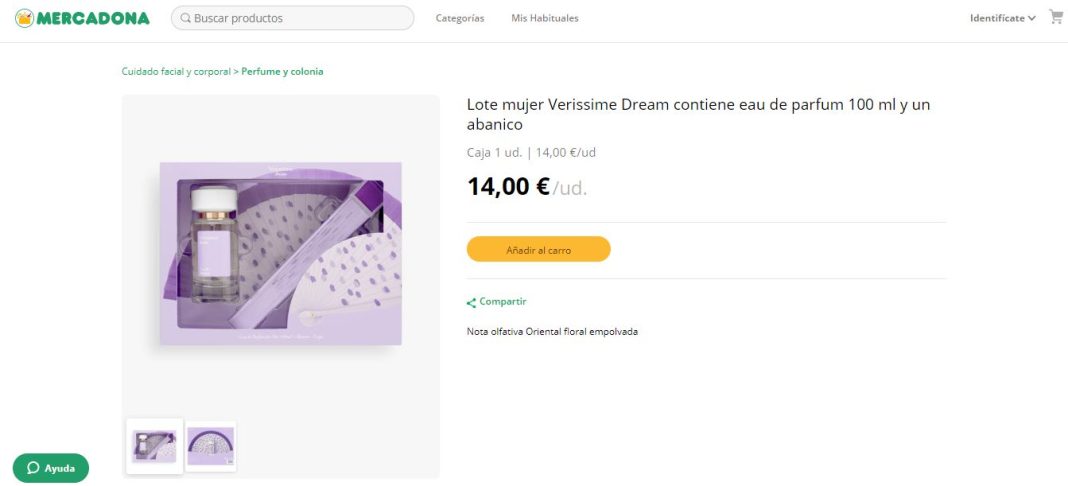The image size is (1068, 486).
Task: Click the Ayuda chat bubble icon
Action: (33, 468)
